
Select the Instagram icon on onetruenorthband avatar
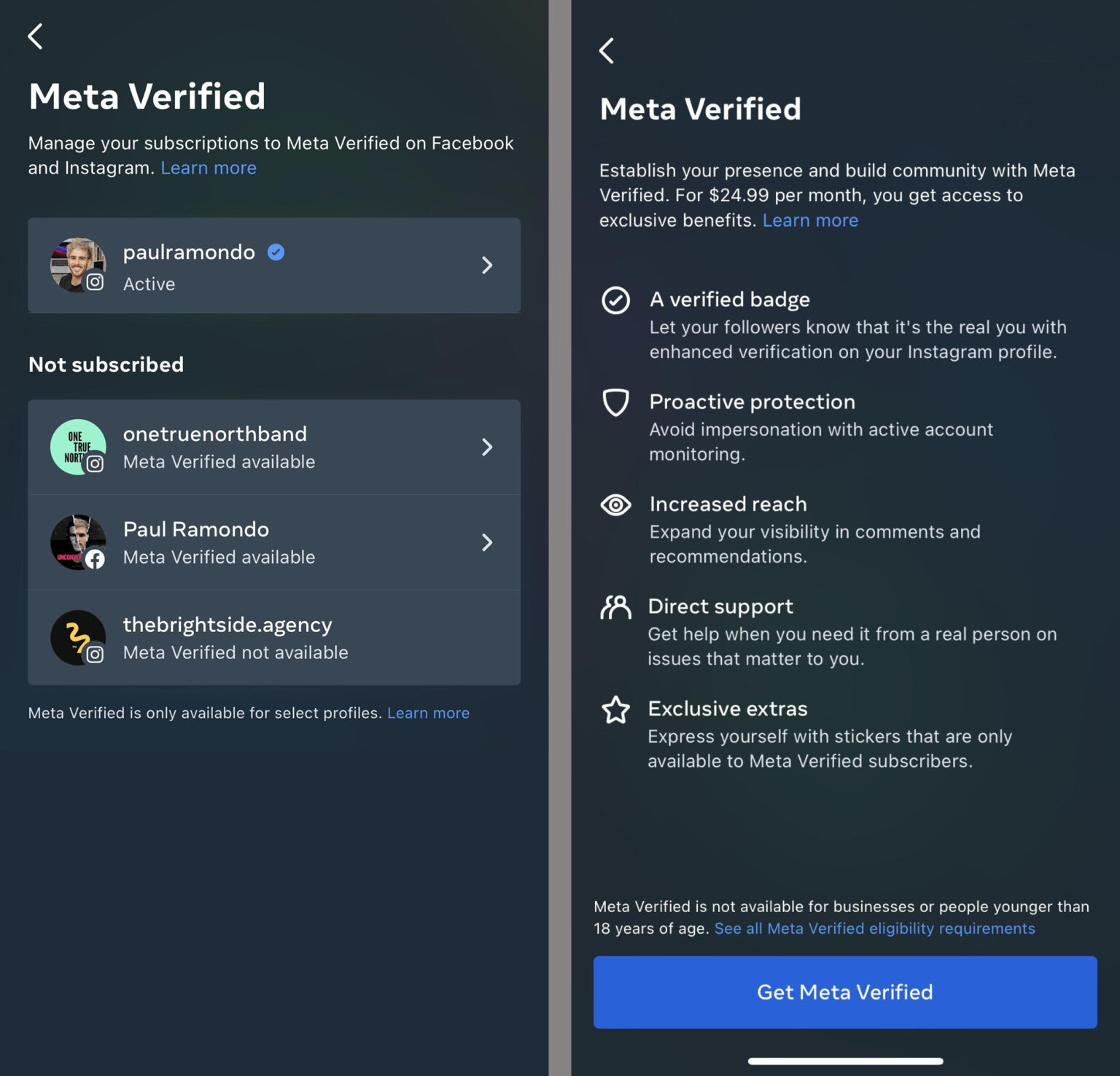click(x=96, y=462)
